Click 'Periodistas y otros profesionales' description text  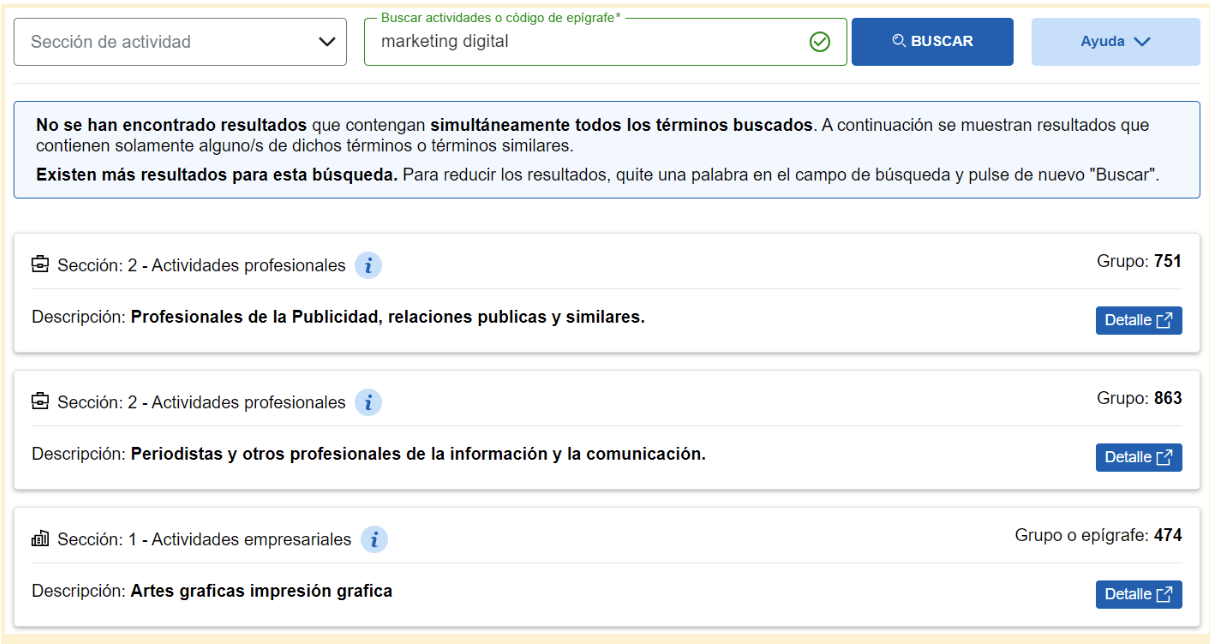pos(418,454)
